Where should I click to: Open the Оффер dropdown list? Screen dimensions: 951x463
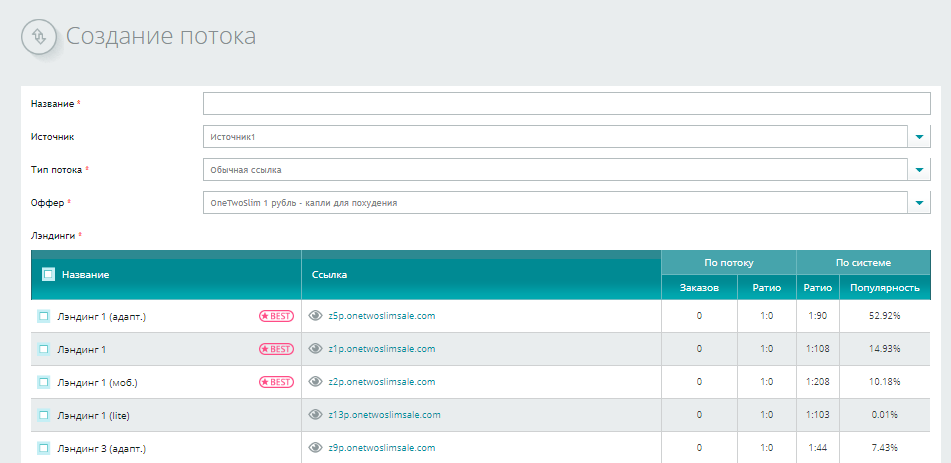(x=919, y=203)
